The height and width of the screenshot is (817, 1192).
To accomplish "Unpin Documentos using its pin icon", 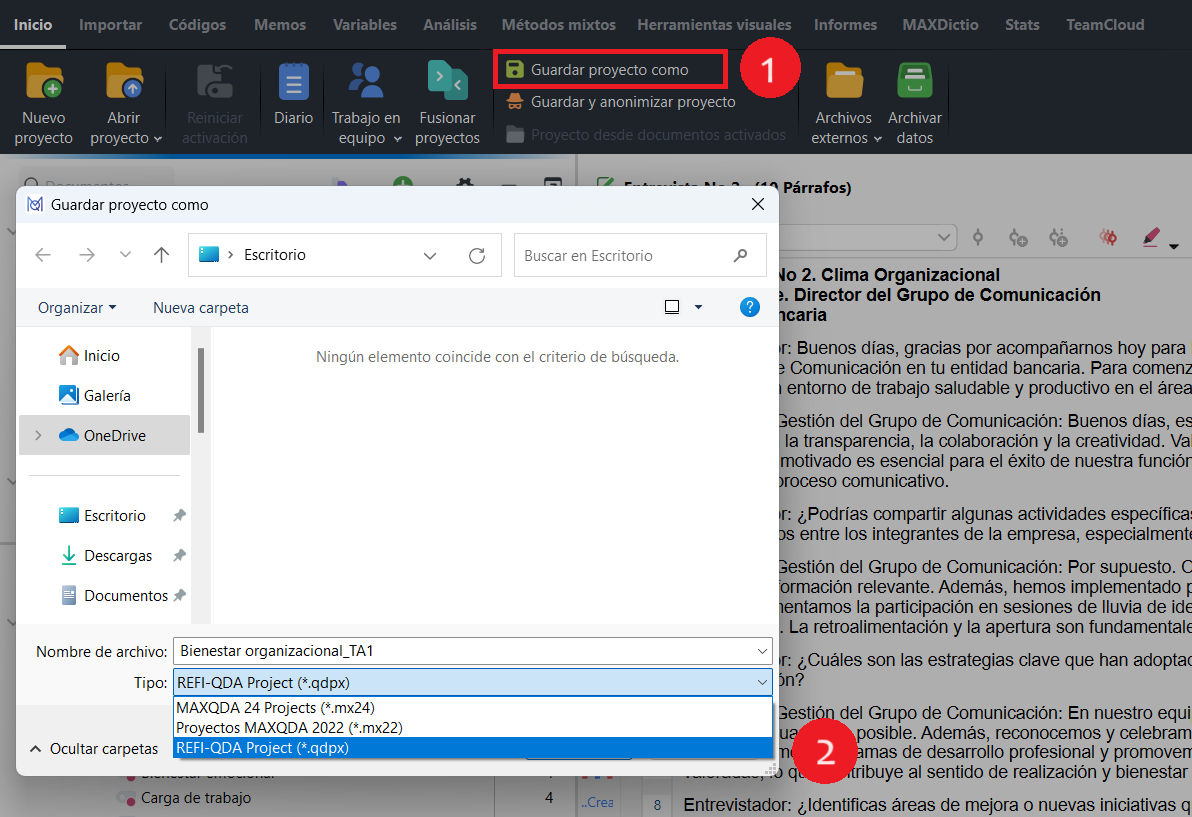I will [179, 596].
